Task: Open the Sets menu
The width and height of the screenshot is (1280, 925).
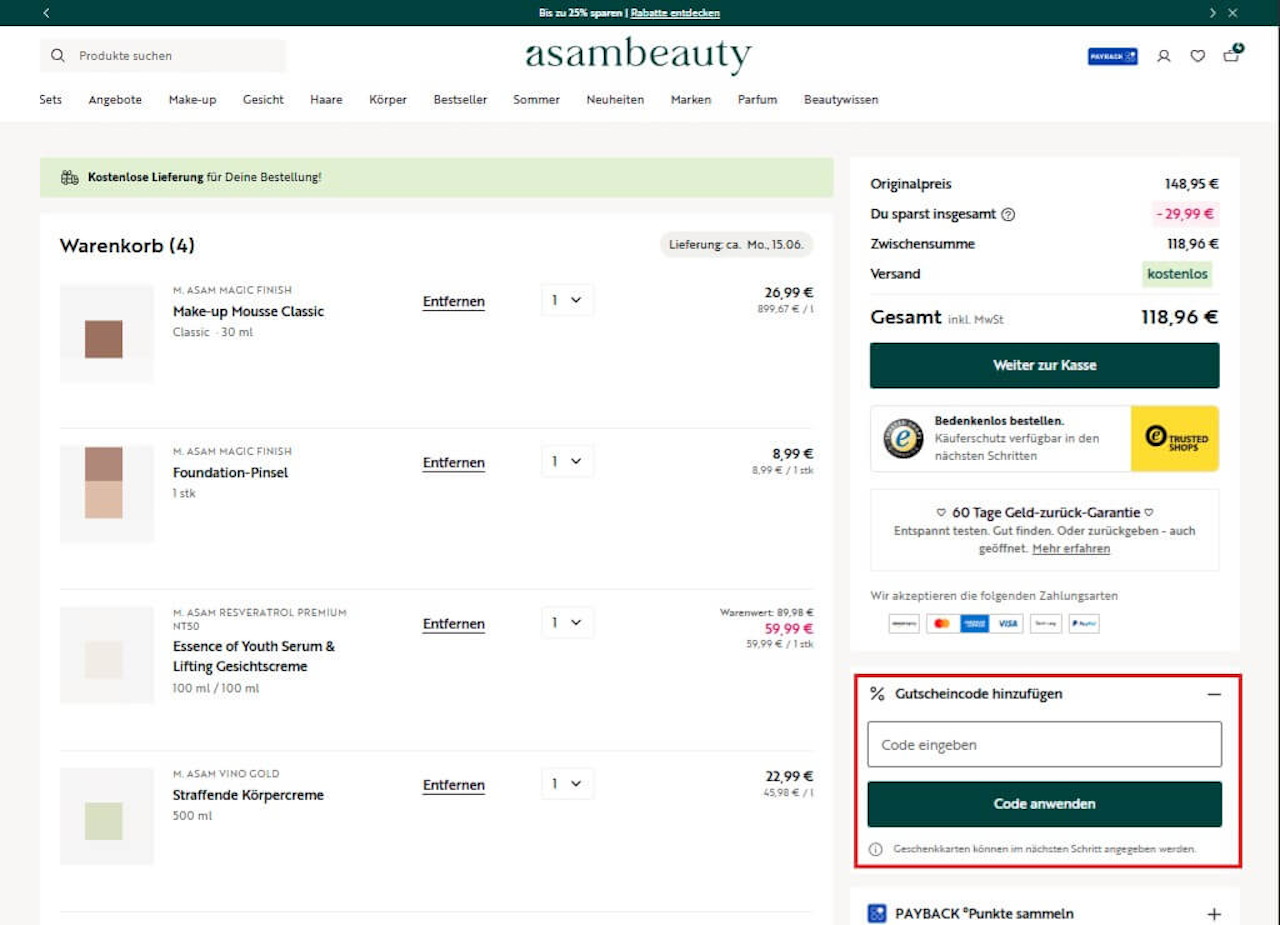Action: coord(51,100)
